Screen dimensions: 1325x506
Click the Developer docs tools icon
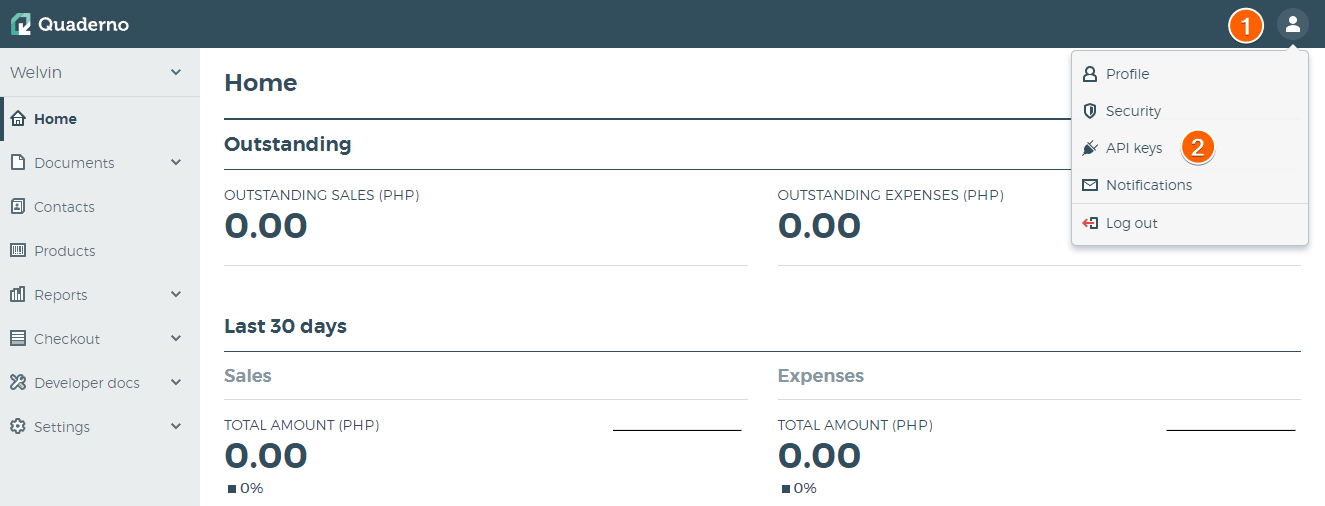(x=17, y=383)
